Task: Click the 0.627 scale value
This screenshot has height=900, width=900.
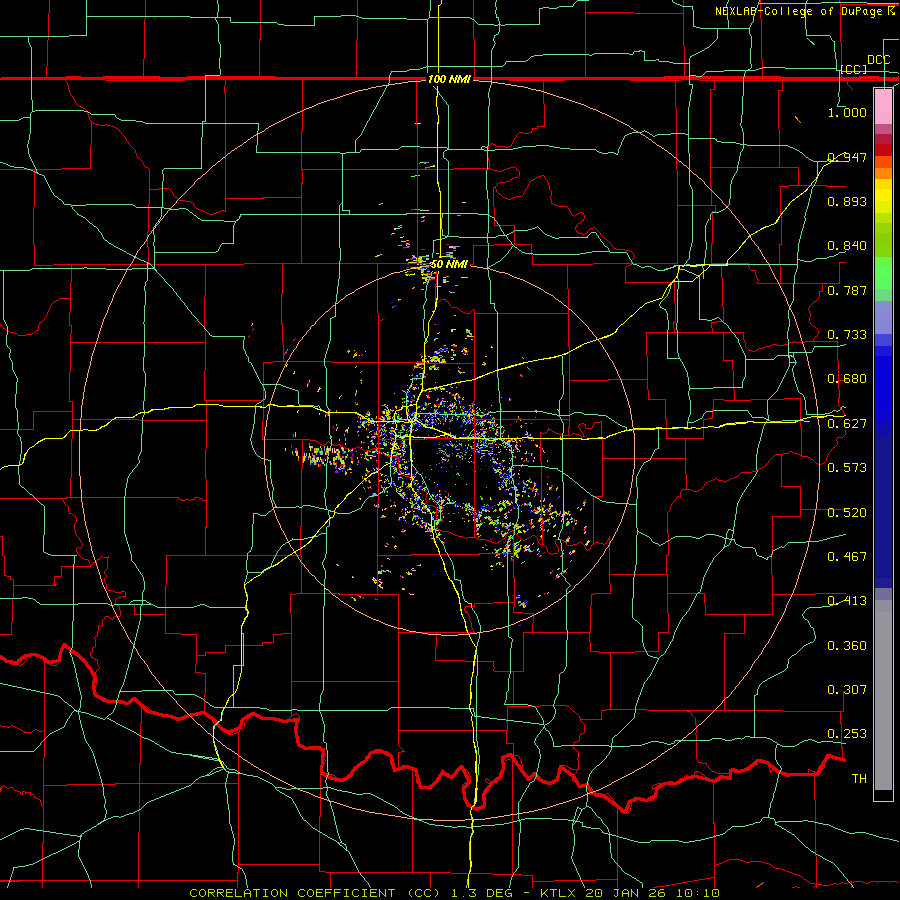Action: tap(847, 424)
